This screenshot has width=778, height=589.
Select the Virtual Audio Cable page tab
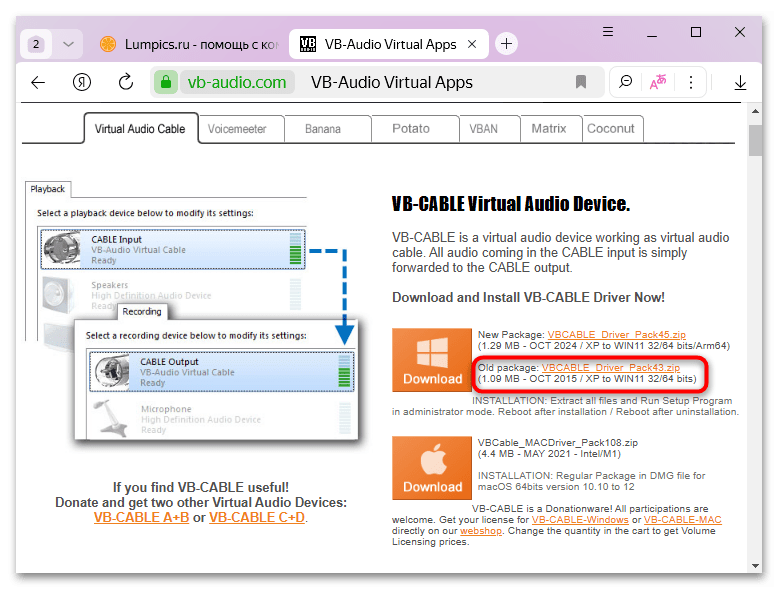click(140, 129)
